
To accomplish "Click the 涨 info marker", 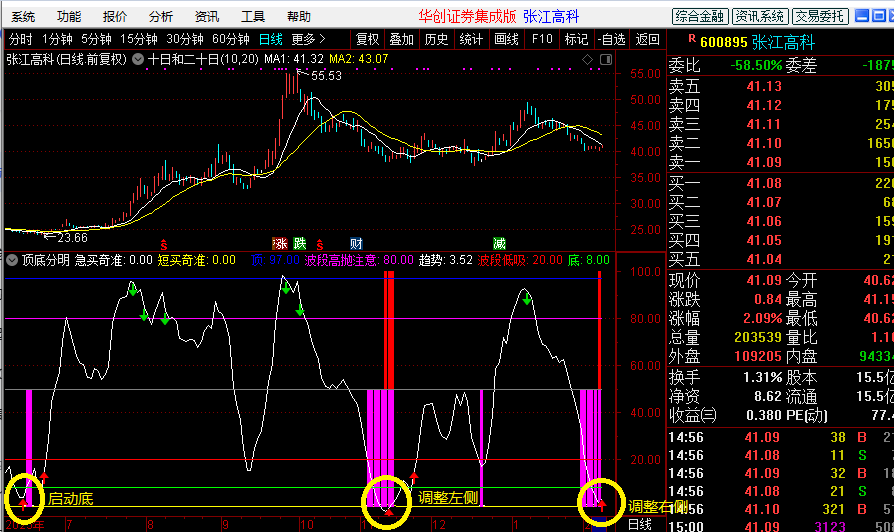I will tap(280, 244).
